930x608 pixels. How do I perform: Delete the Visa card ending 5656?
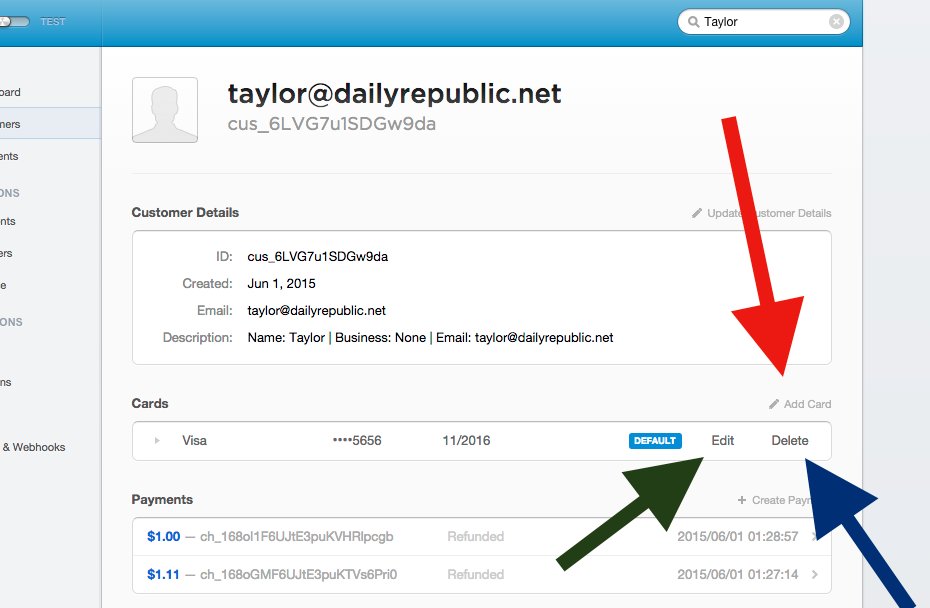(789, 440)
